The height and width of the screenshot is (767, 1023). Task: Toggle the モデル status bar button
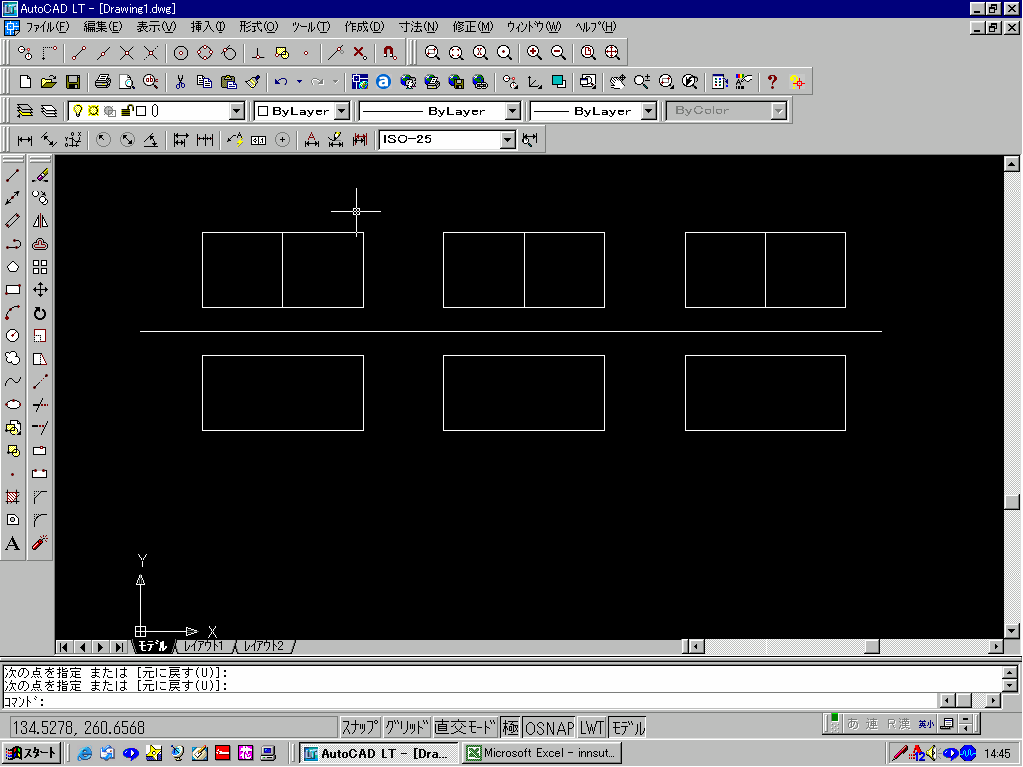tap(628, 727)
